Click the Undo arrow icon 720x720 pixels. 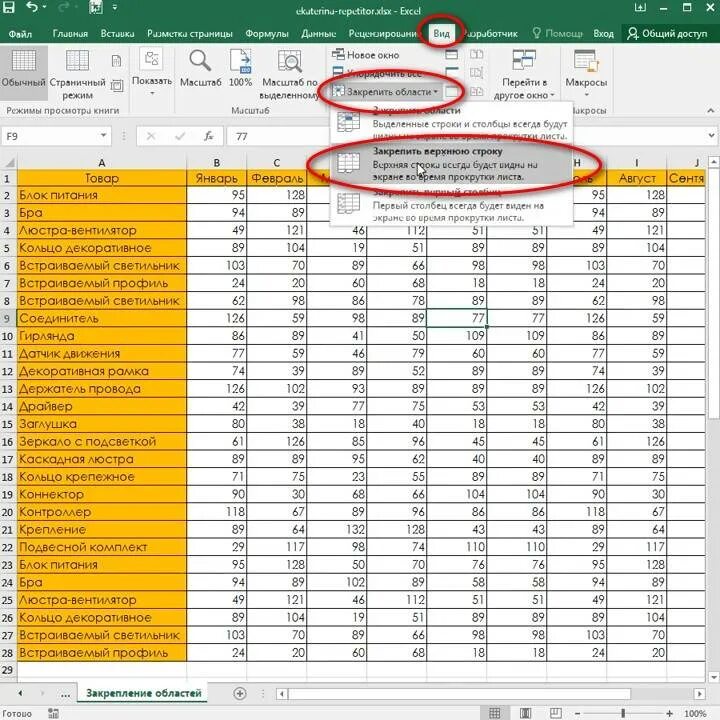click(32, 7)
